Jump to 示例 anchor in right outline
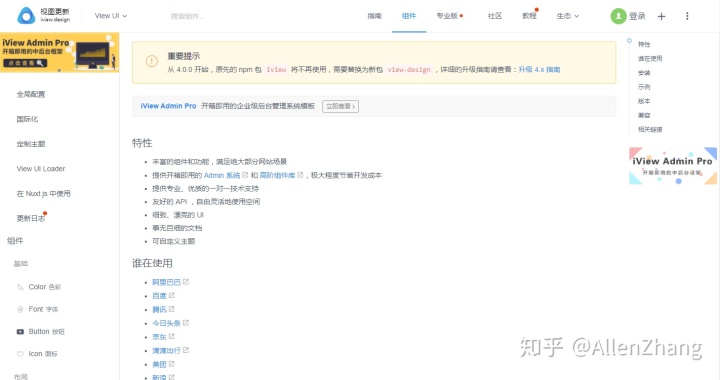This screenshot has width=720, height=380. coord(644,87)
